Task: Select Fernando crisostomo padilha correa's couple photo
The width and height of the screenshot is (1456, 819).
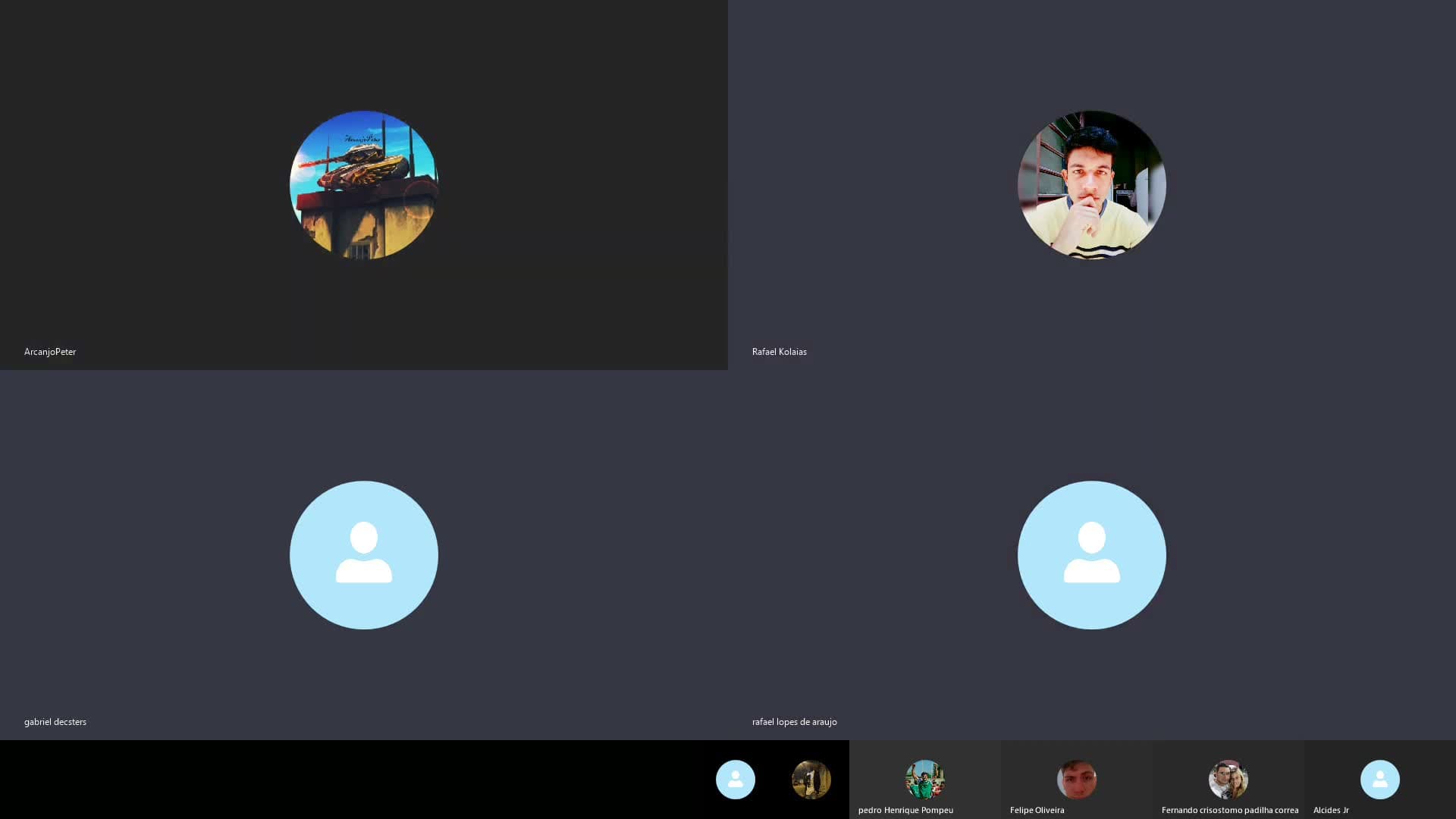Action: [x=1228, y=780]
